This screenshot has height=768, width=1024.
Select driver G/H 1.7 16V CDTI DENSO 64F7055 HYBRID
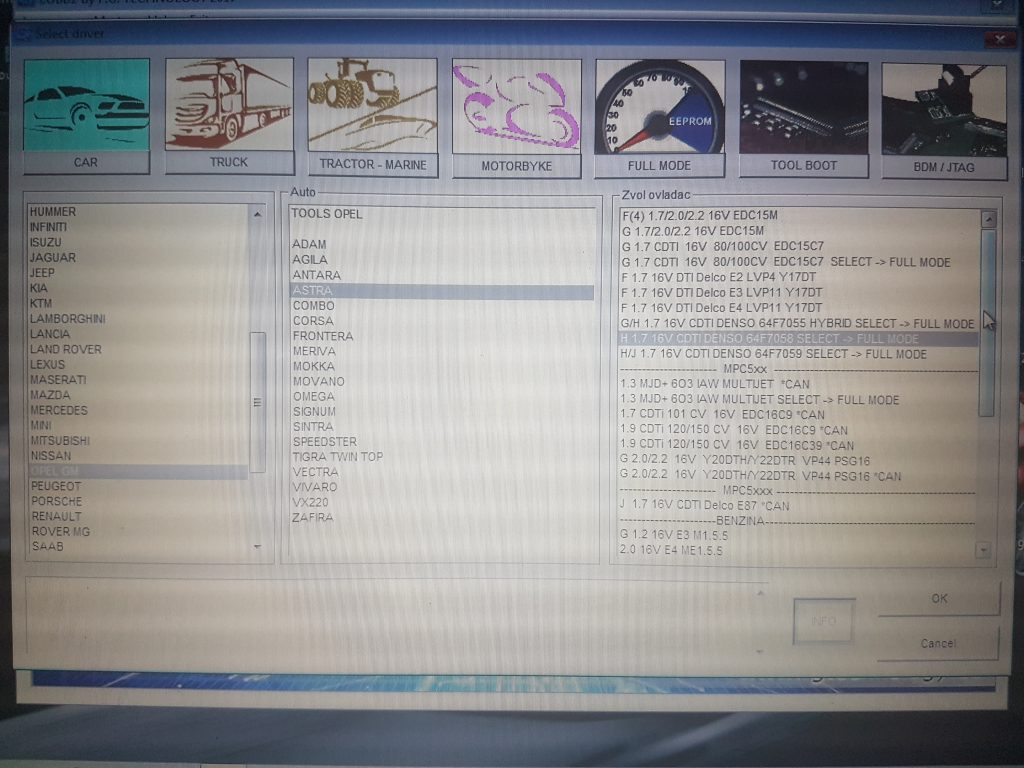tap(797, 323)
